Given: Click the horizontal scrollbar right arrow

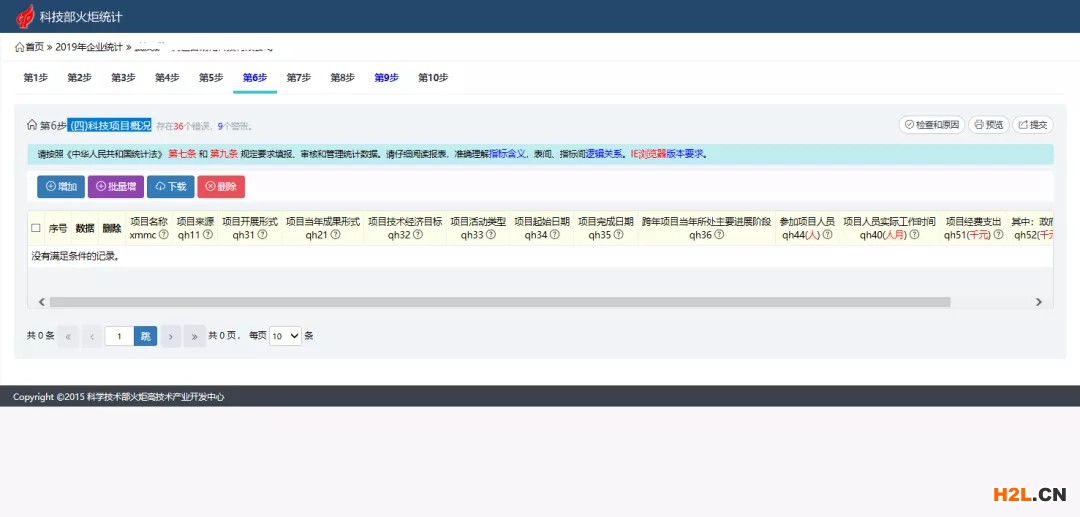Looking at the screenshot, I should tap(1039, 302).
